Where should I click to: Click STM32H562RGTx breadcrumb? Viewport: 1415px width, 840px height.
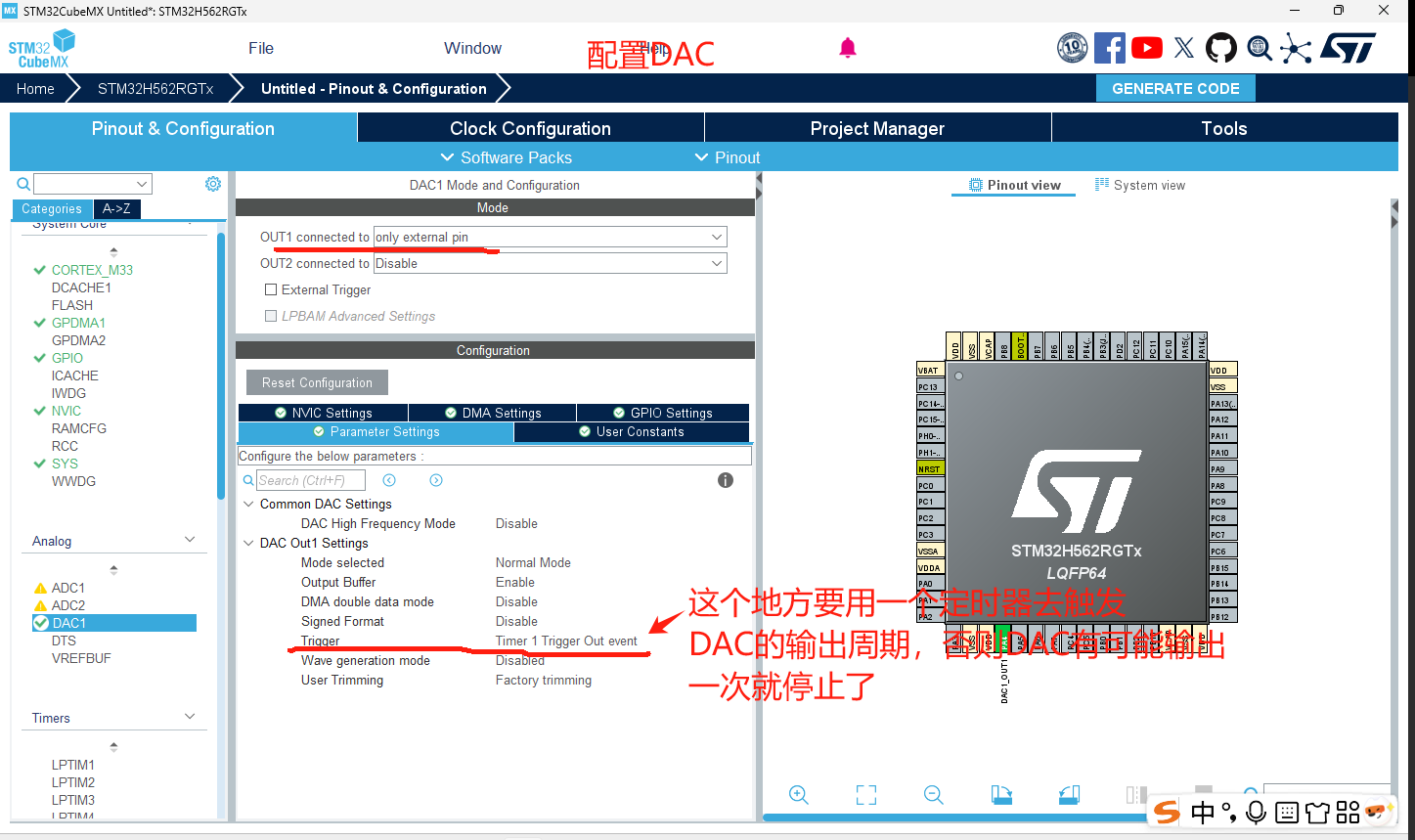pyautogui.click(x=155, y=88)
